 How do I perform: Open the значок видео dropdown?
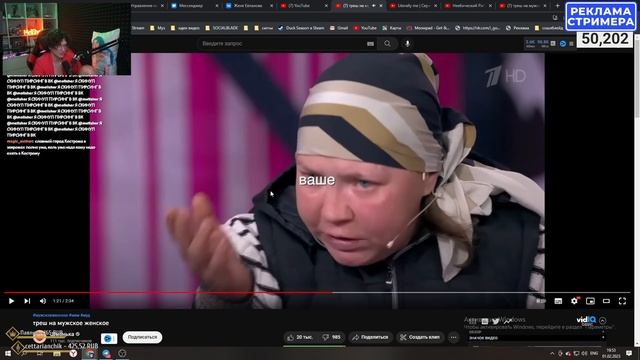pyautogui.click(x=536, y=338)
